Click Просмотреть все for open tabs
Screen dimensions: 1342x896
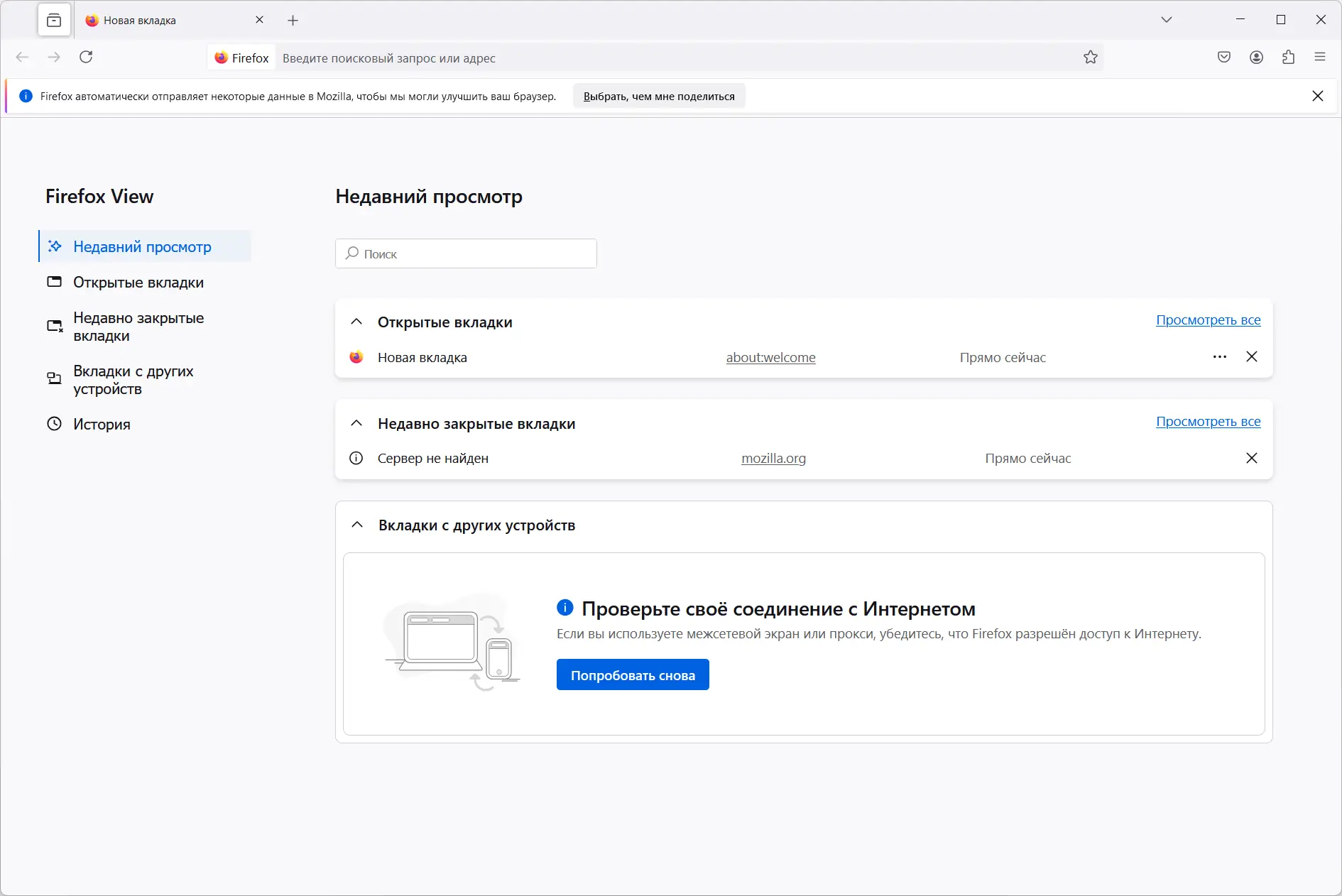click(1208, 320)
